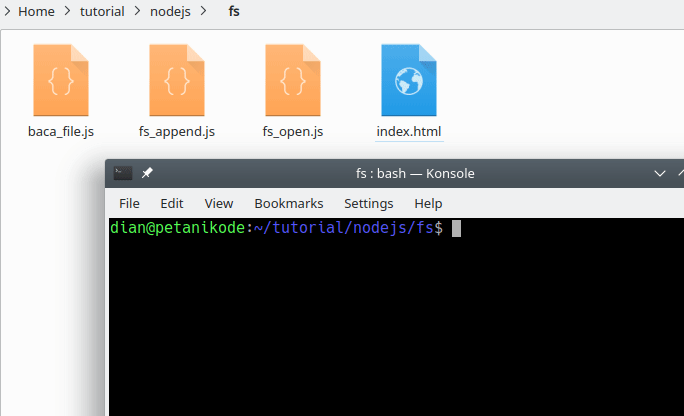
Task: Click the fs folder in the breadcrumb
Action: point(234,11)
